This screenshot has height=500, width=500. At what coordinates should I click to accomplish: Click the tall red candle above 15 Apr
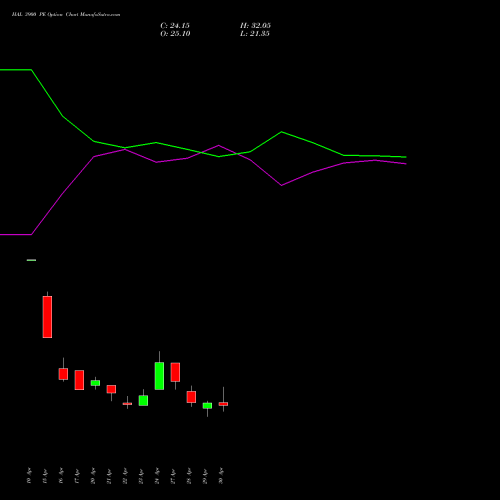pyautogui.click(x=47, y=317)
